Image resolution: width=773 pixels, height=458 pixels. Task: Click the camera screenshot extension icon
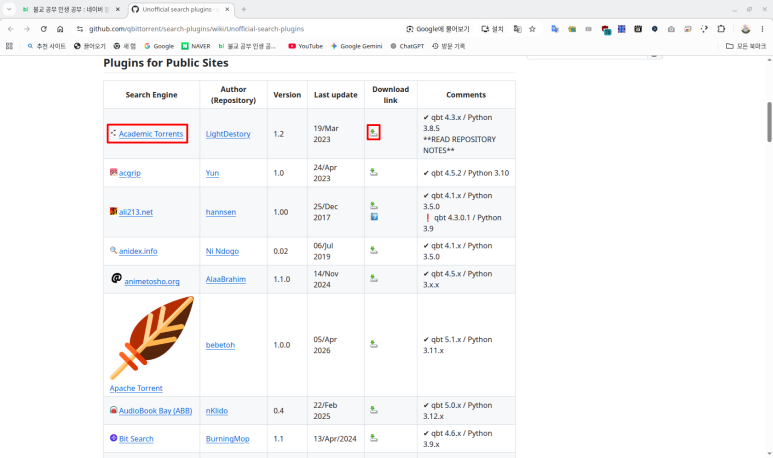coord(671,29)
